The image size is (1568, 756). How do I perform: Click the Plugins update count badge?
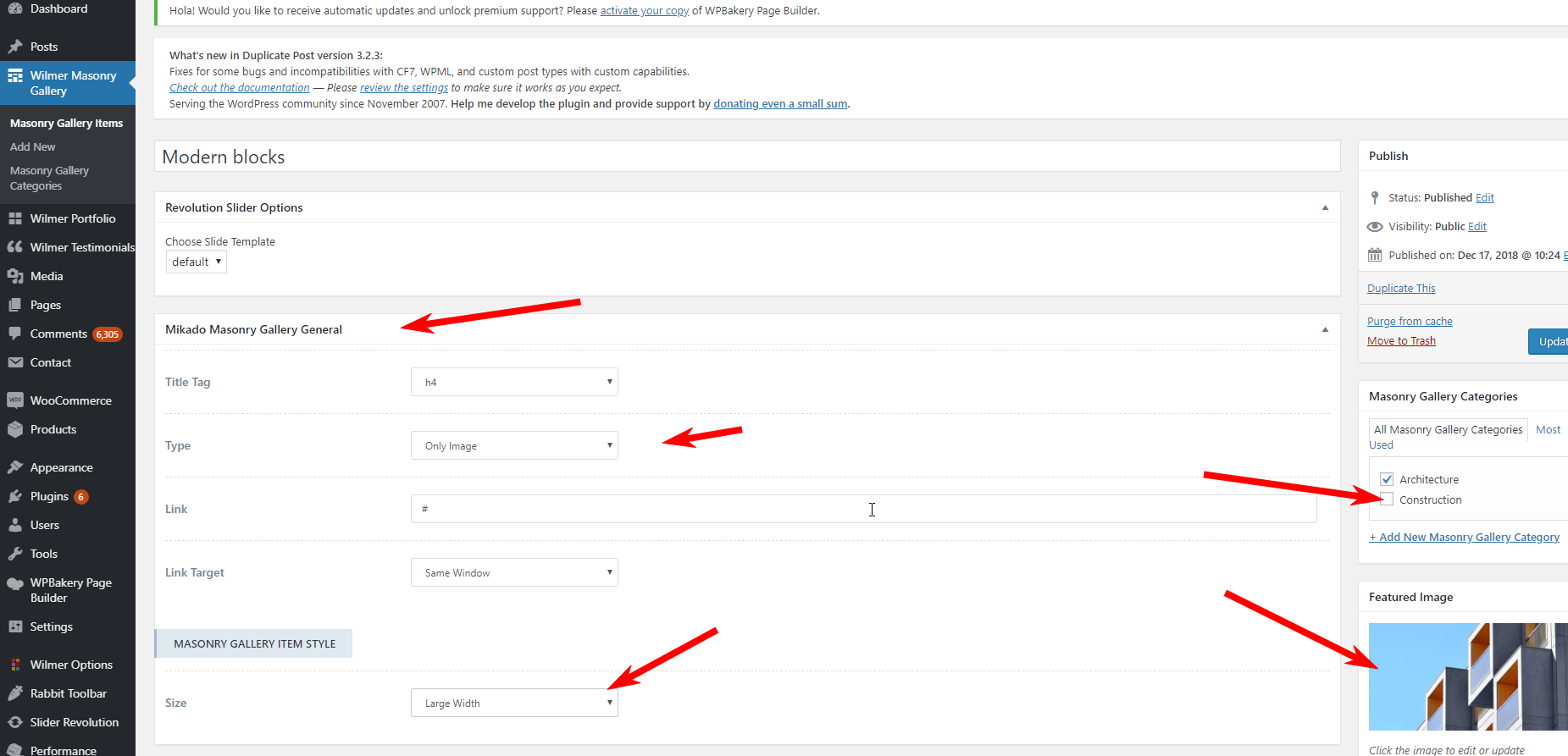pyautogui.click(x=81, y=497)
